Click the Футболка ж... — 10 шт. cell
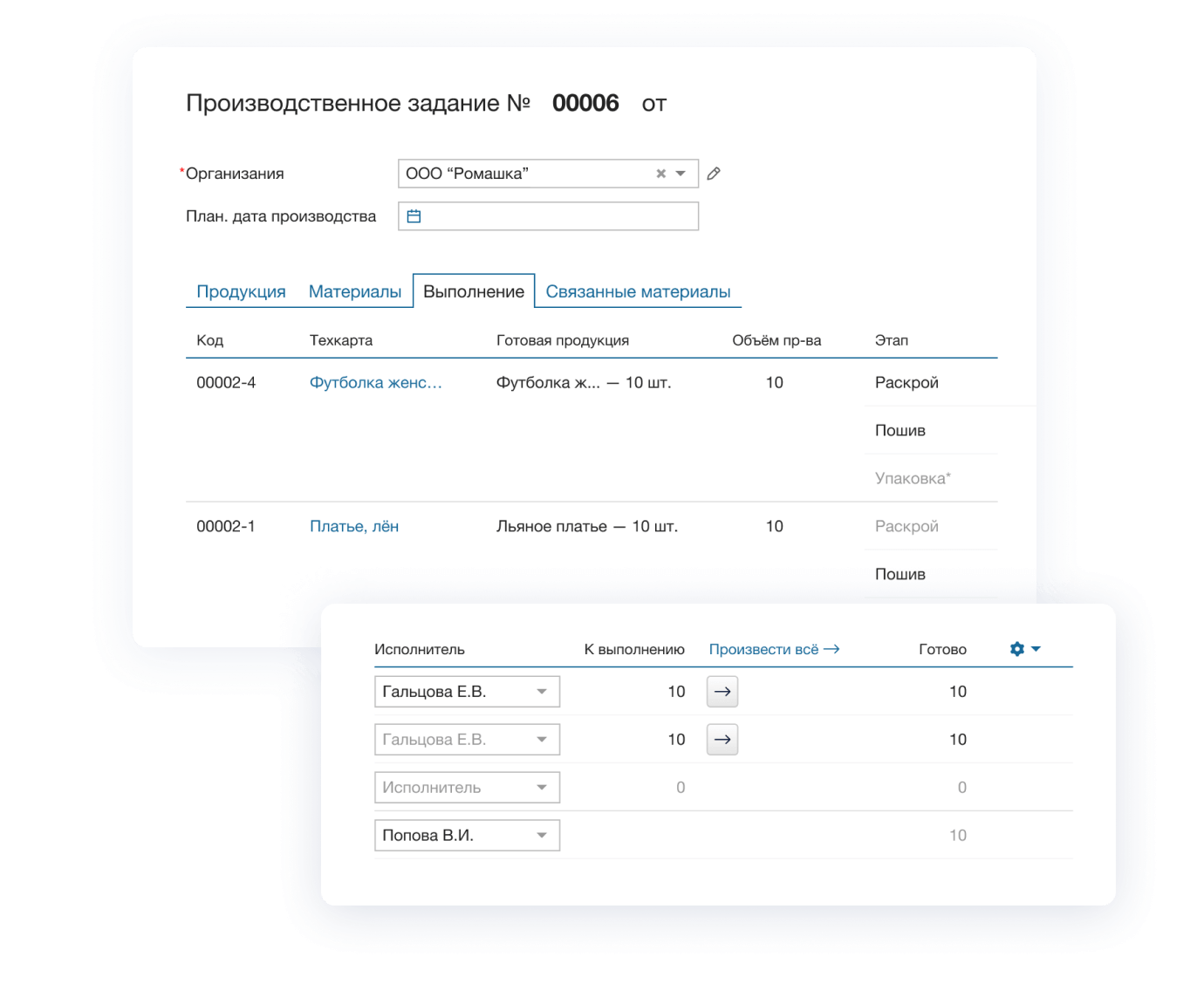The width and height of the screenshot is (1204, 991). [584, 383]
